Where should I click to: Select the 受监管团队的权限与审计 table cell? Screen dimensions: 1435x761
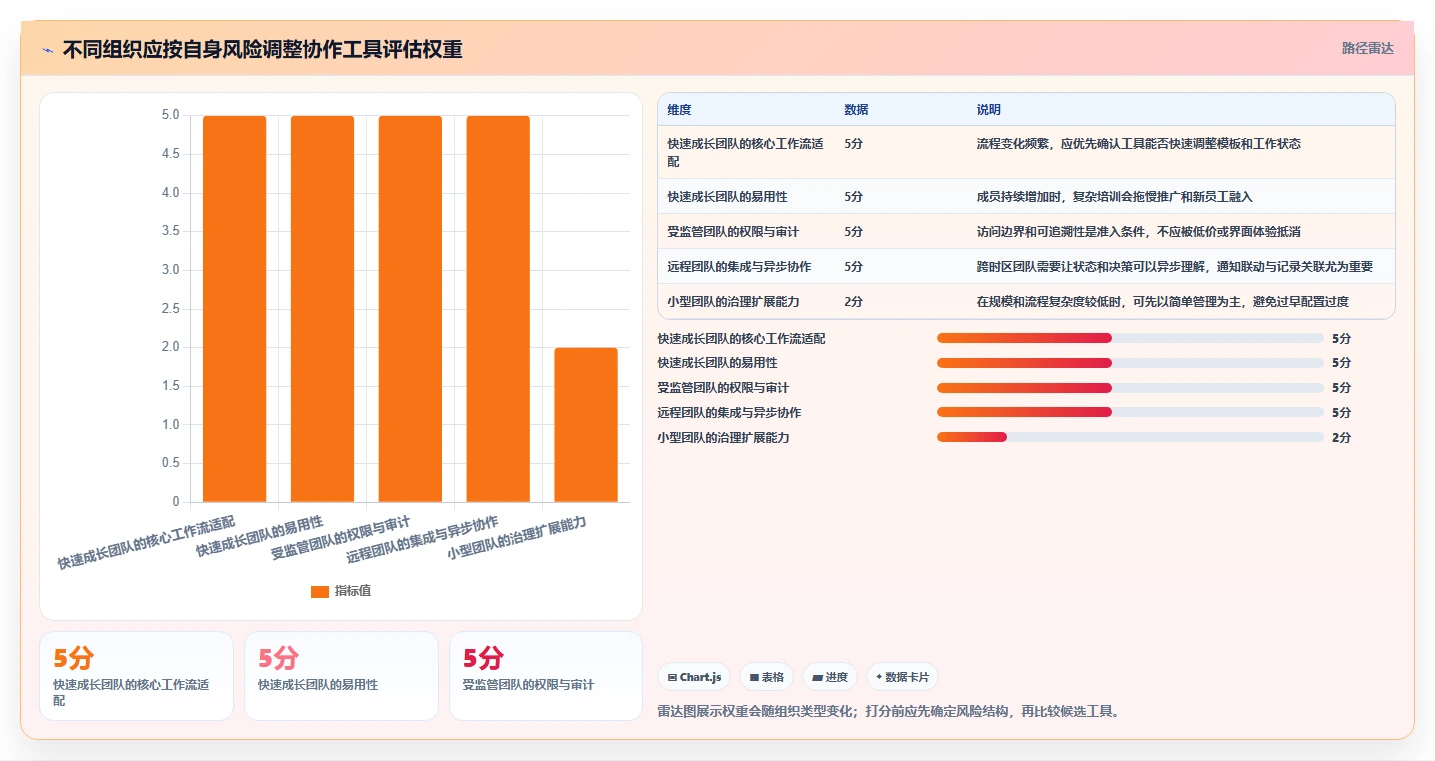click(x=746, y=231)
